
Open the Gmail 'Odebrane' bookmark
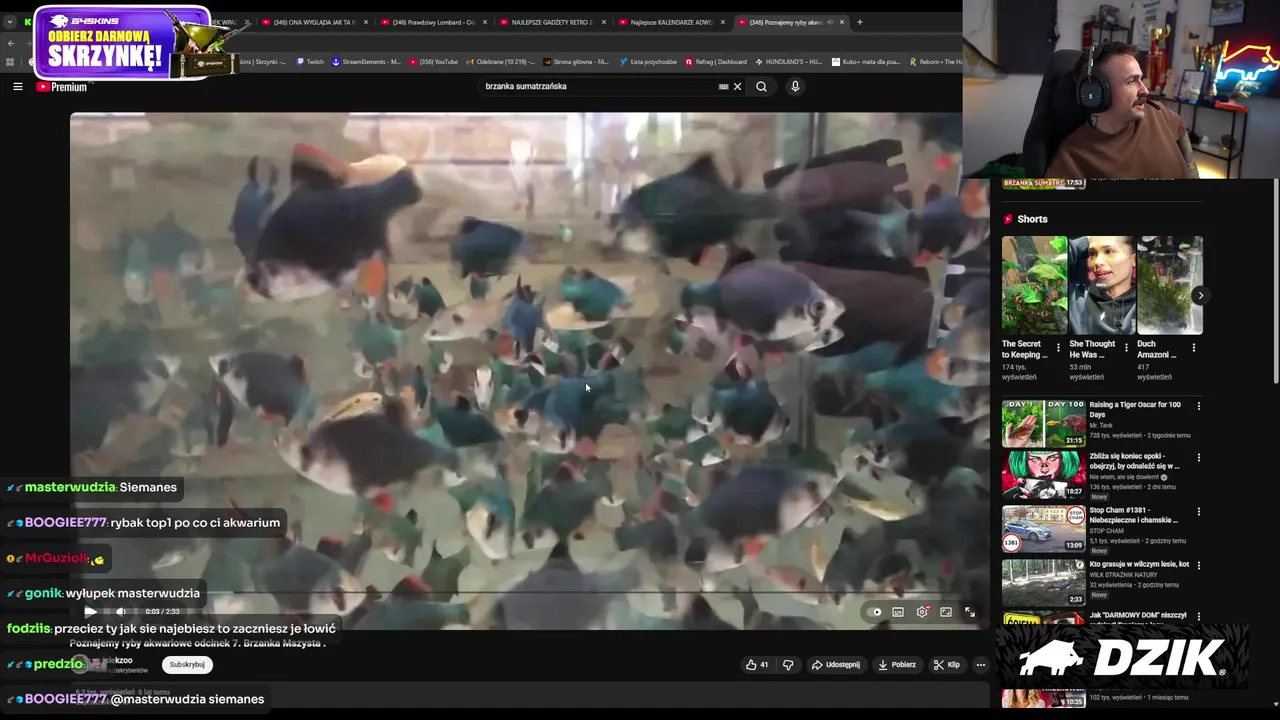(500, 62)
